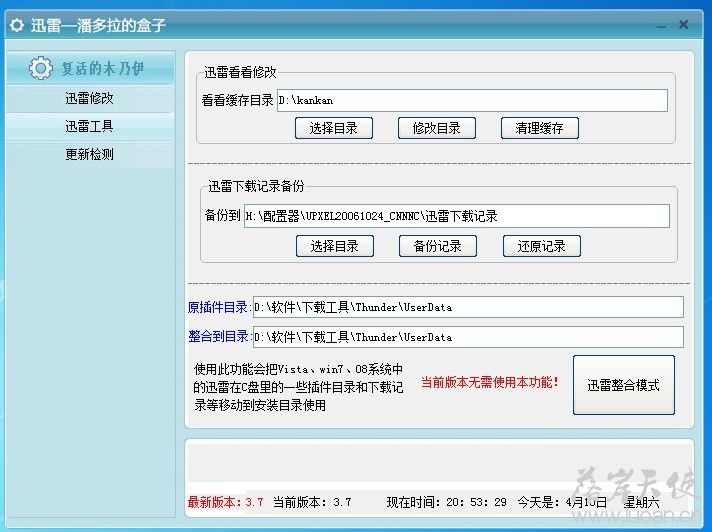Screen dimensions: 712x532
Task: Click the blue 整合到目录 label
Action: coord(218,337)
